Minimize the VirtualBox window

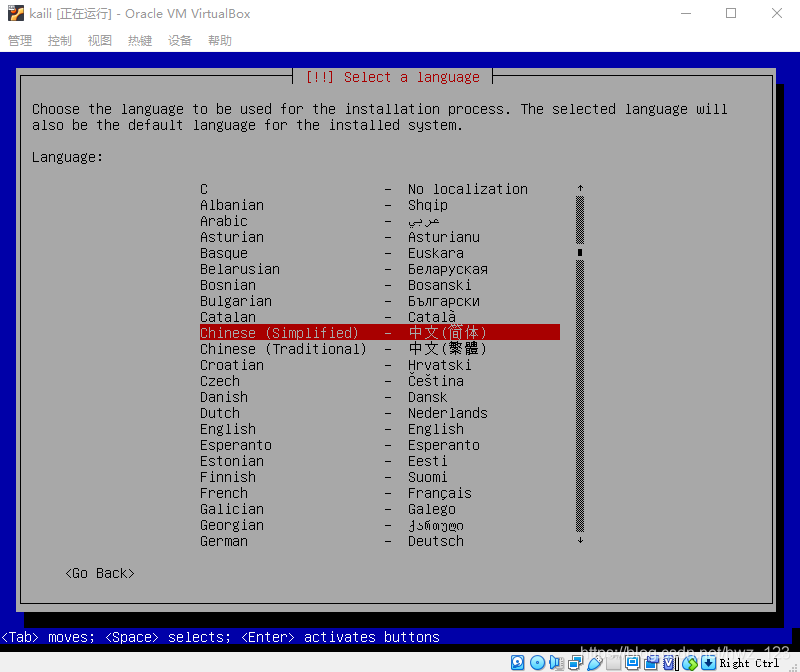(x=686, y=13)
